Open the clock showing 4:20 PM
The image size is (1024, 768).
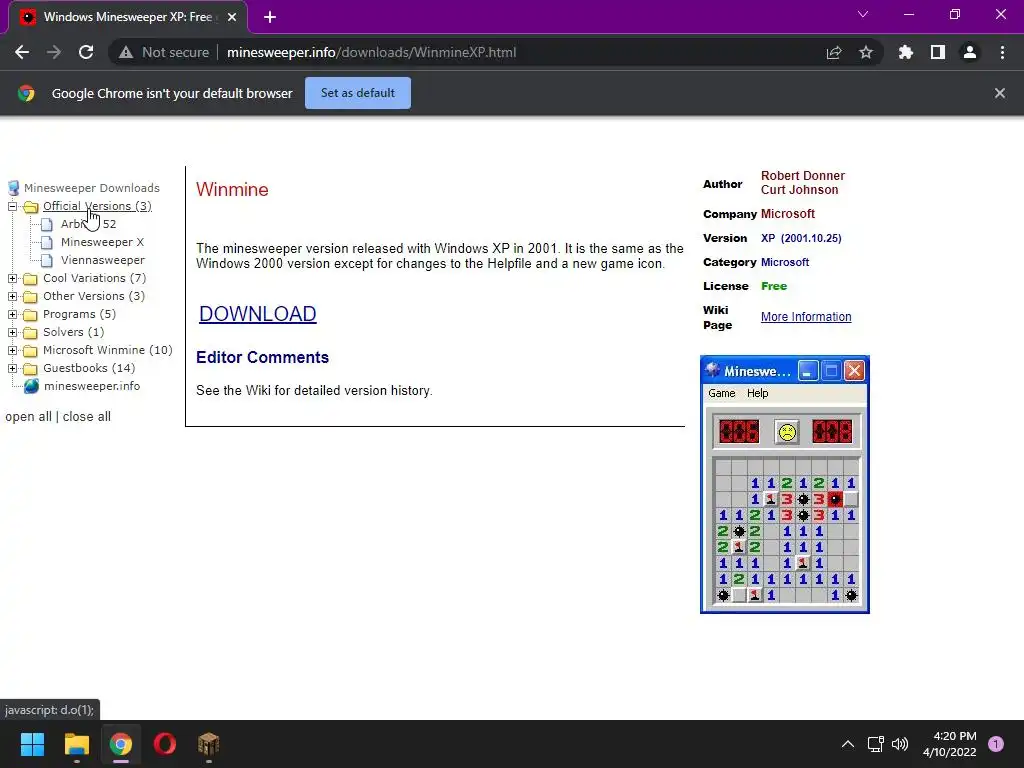click(949, 744)
